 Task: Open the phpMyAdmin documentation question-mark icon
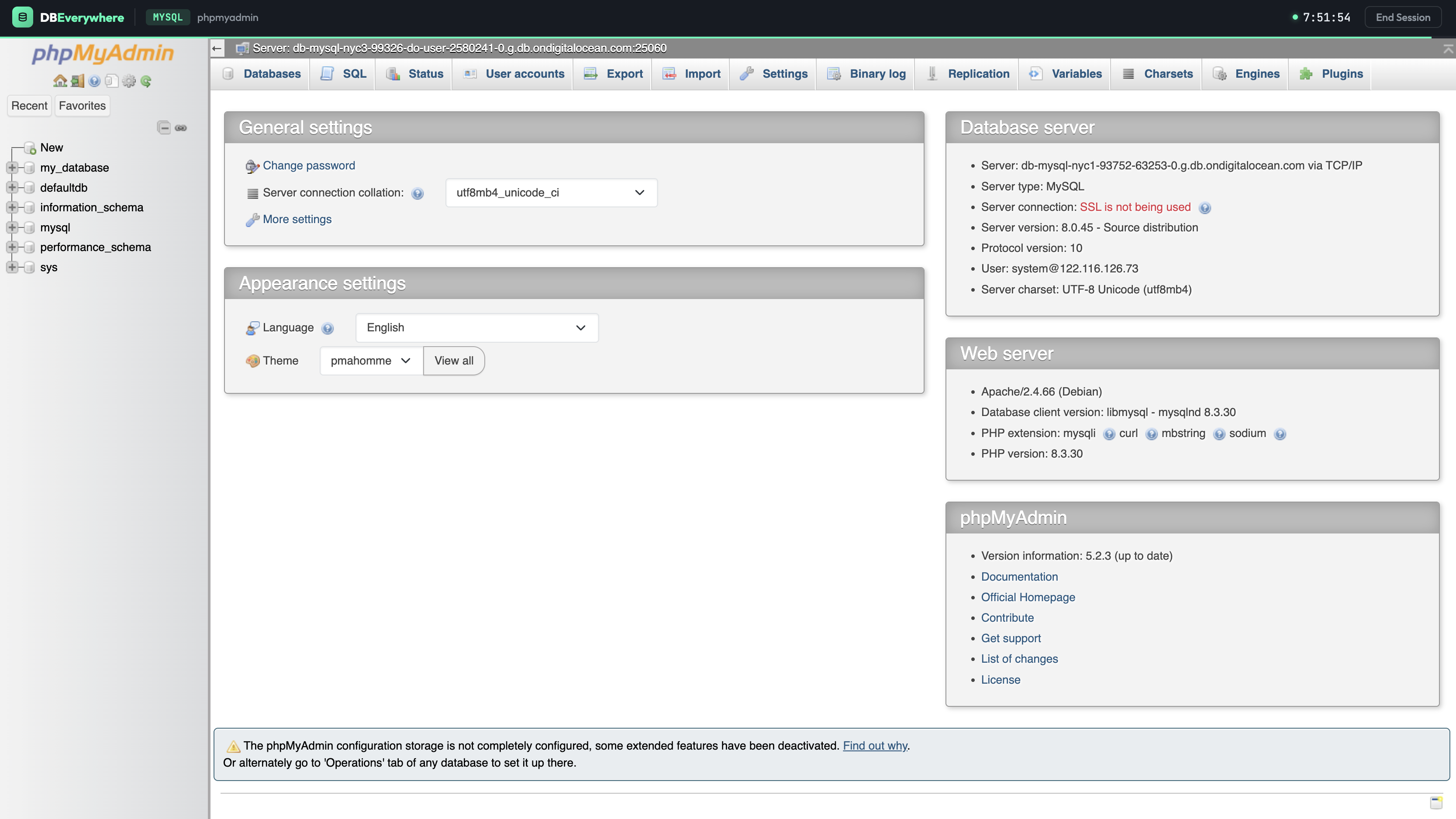[x=94, y=80]
